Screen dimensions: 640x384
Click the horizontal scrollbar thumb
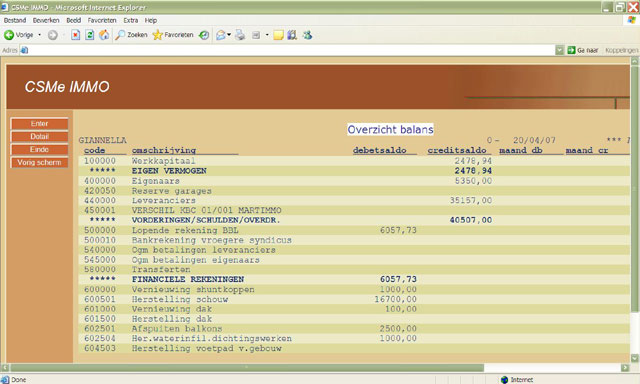(247, 368)
